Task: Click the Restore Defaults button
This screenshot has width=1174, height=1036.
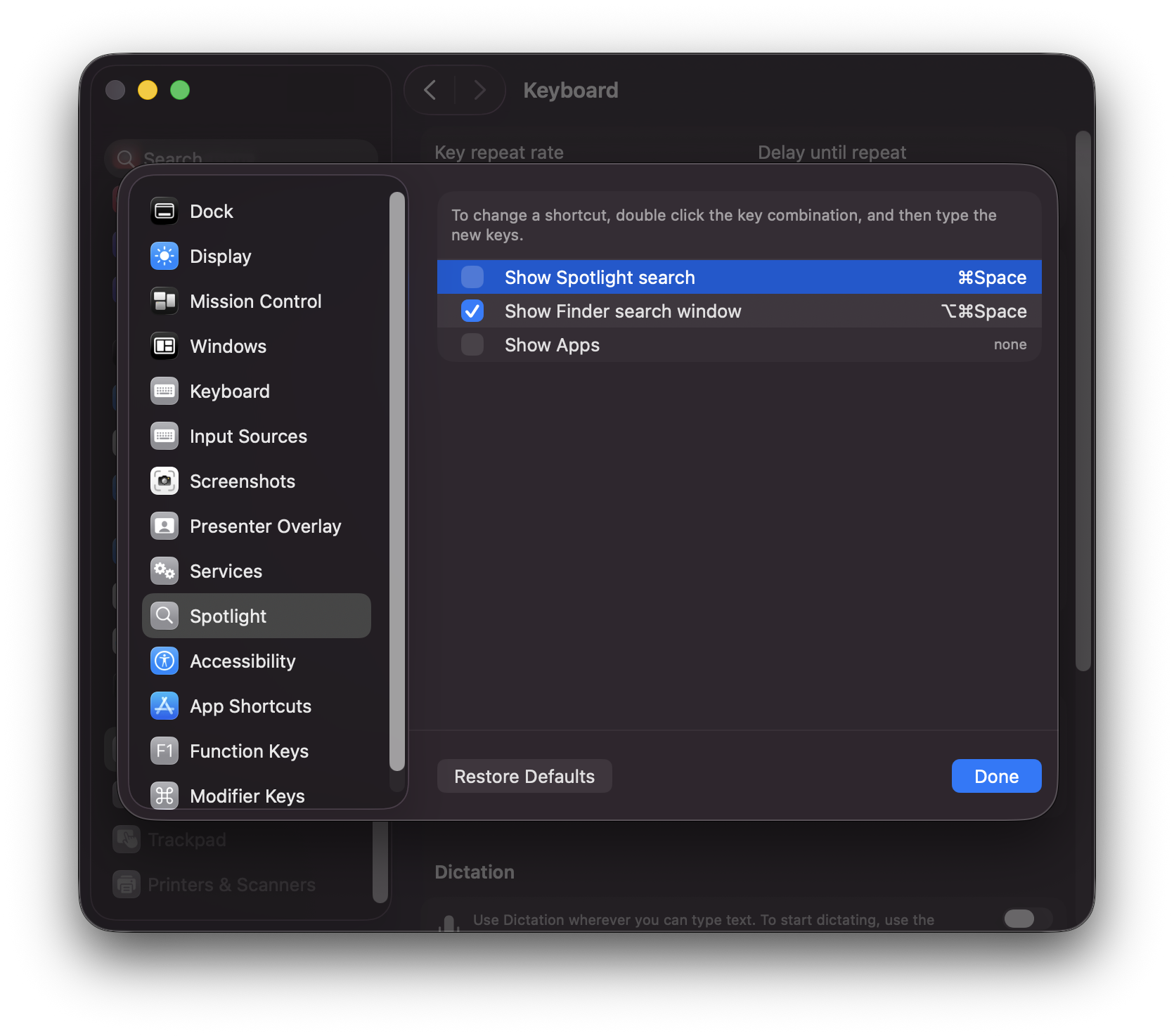Action: [524, 776]
